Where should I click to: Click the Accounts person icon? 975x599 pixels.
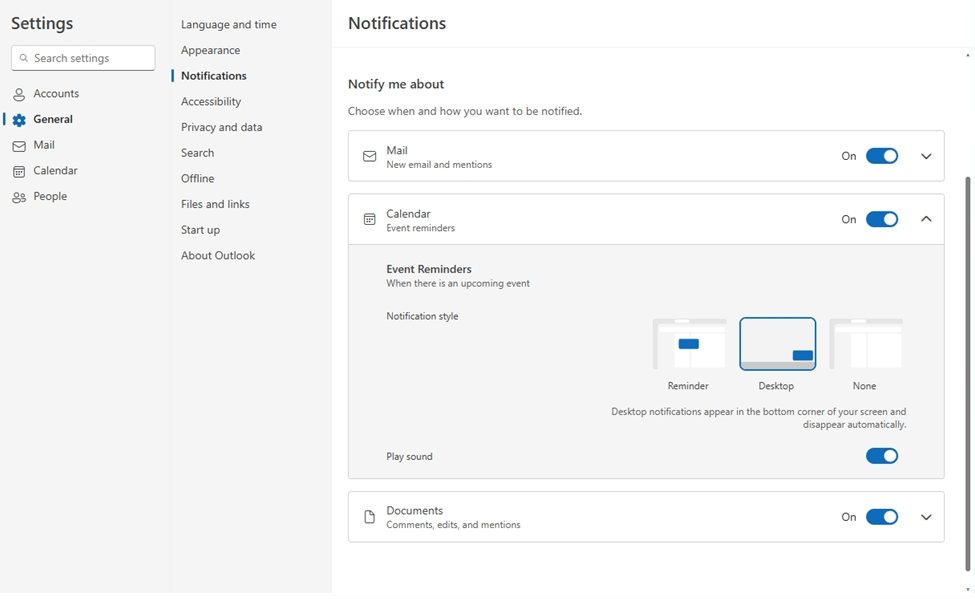coord(19,94)
